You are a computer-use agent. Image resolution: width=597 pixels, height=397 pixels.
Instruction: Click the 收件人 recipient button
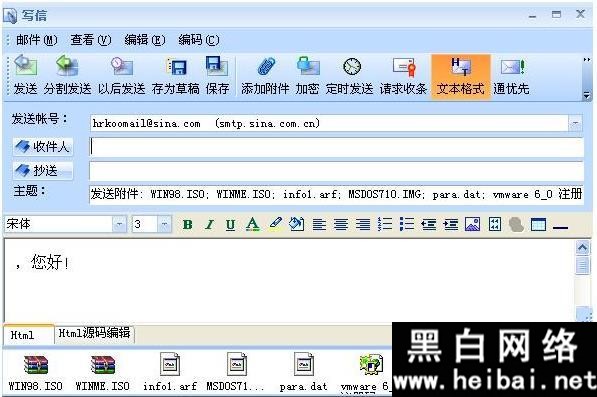pyautogui.click(x=43, y=147)
